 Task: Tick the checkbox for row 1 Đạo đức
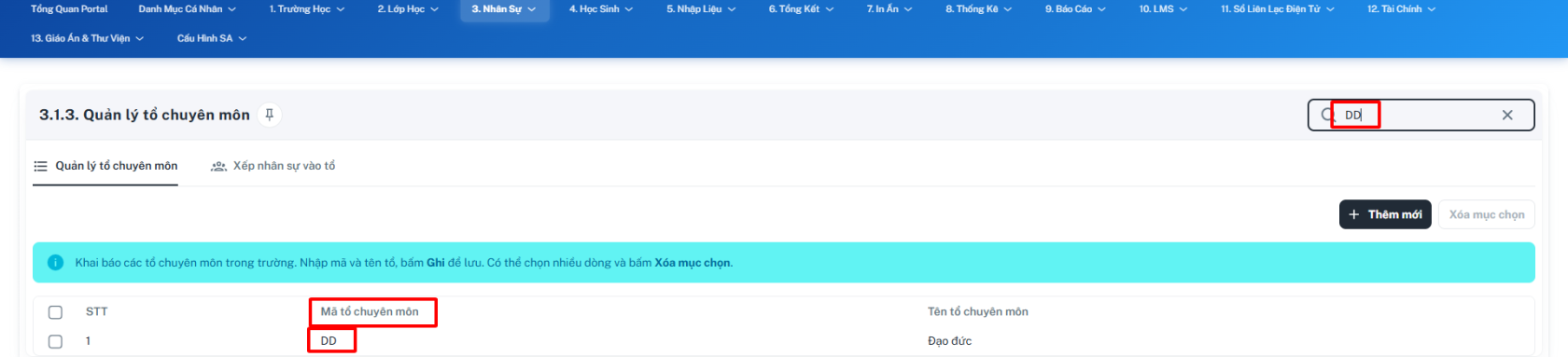(x=55, y=341)
